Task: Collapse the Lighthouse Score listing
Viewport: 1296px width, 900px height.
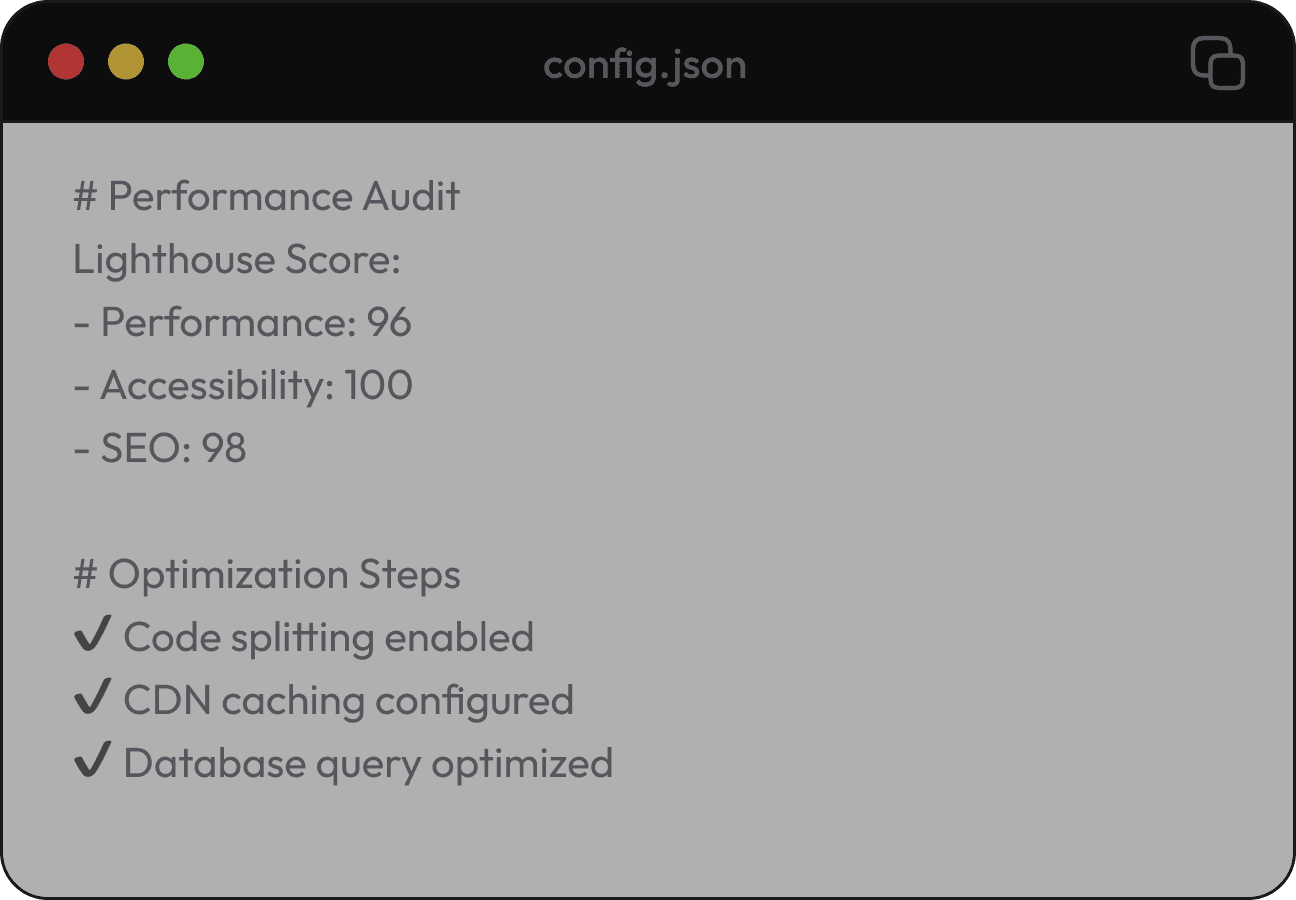Action: coord(236,259)
